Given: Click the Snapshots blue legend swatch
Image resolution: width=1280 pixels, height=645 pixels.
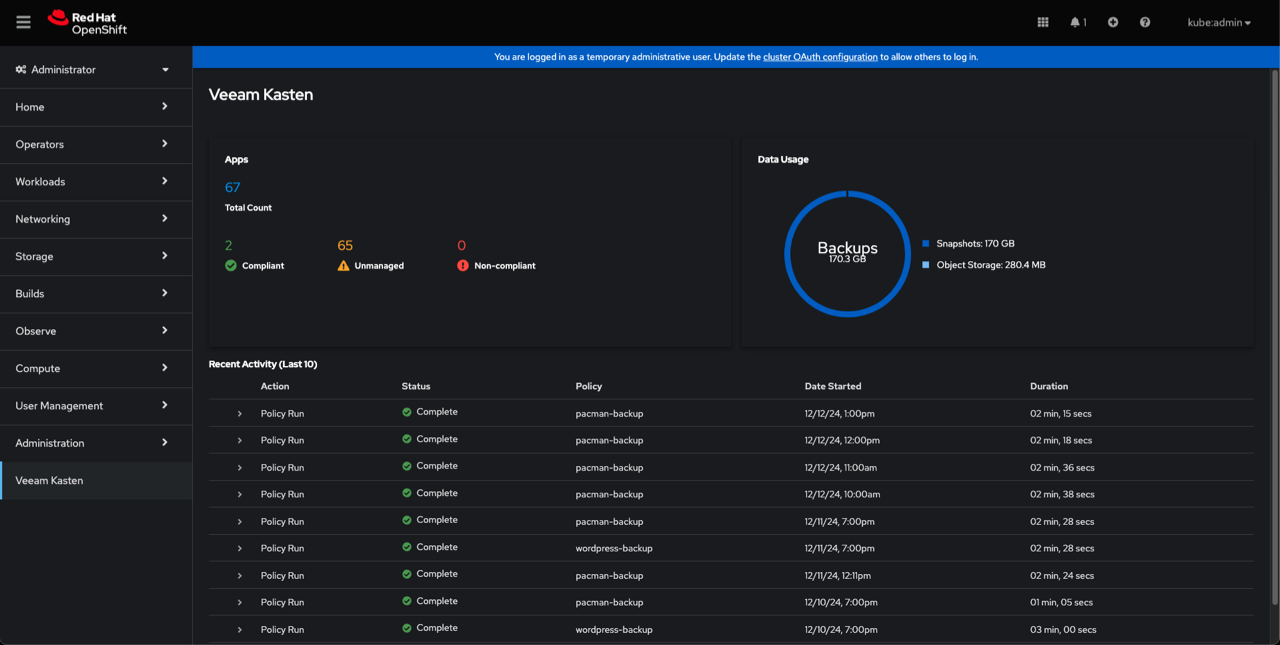Looking at the screenshot, I should click(926, 244).
